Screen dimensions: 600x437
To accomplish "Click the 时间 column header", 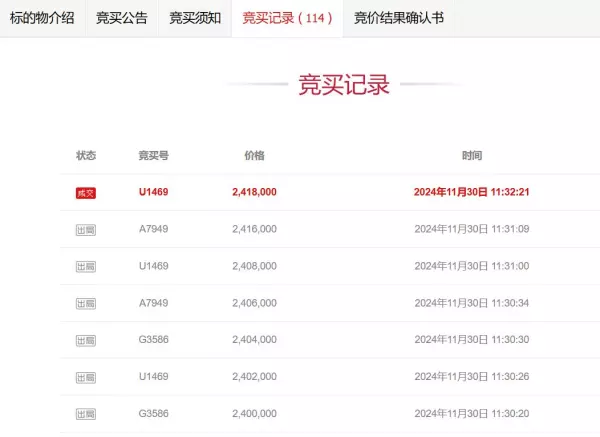I will (x=472, y=155).
